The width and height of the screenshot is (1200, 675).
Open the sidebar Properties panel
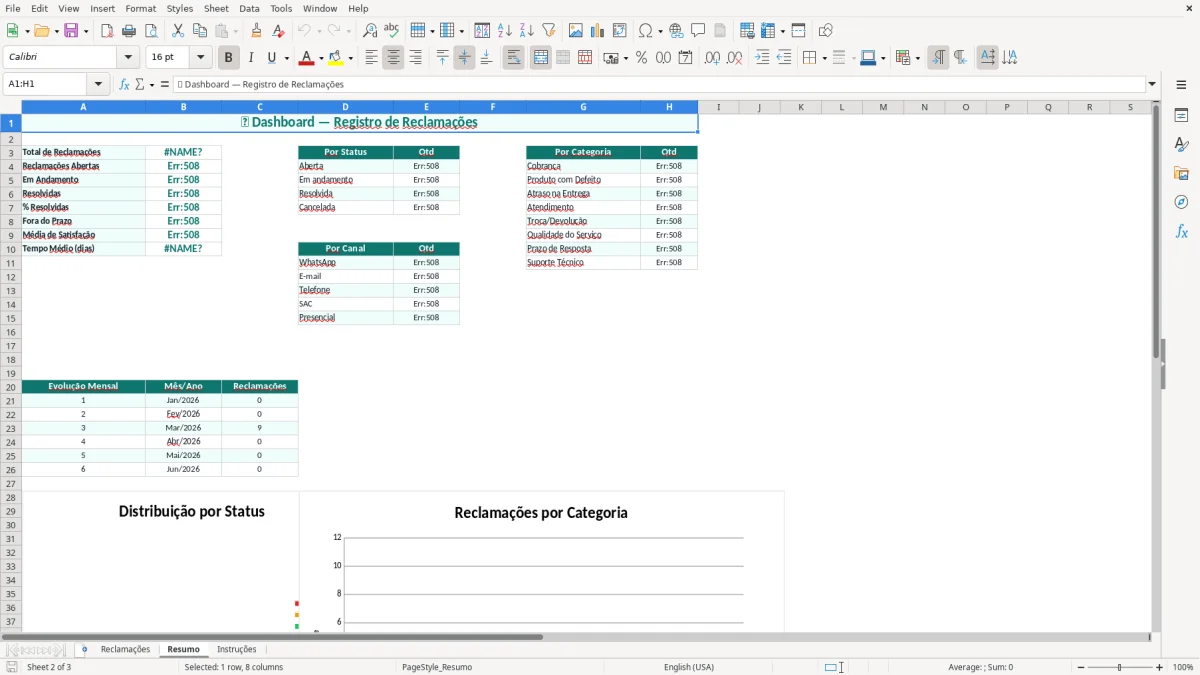pyautogui.click(x=1181, y=116)
